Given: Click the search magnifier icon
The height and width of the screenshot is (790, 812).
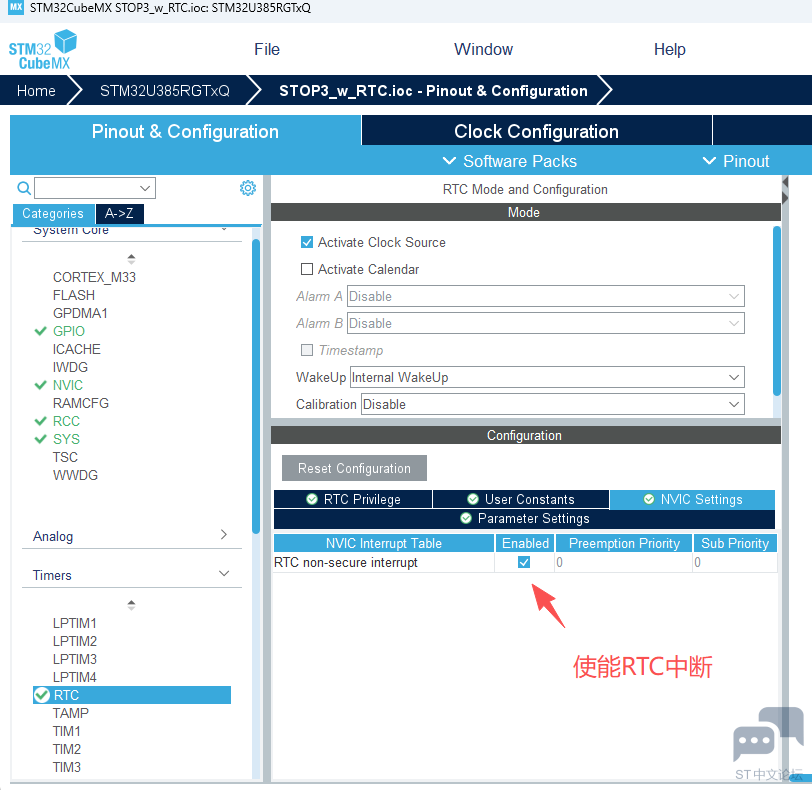Looking at the screenshot, I should pos(24,188).
